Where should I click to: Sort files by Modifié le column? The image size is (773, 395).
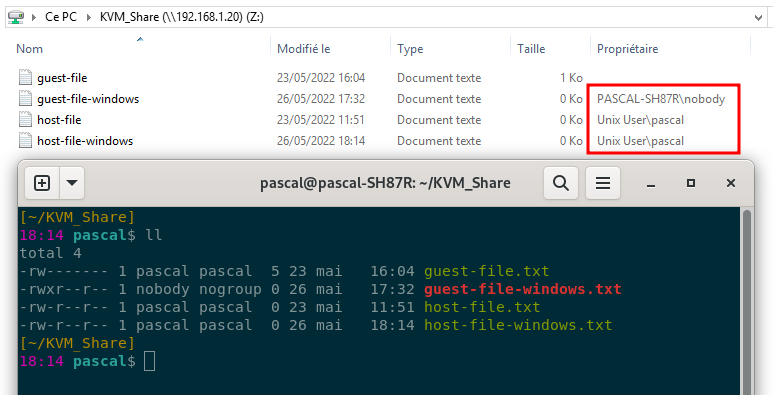[304, 49]
